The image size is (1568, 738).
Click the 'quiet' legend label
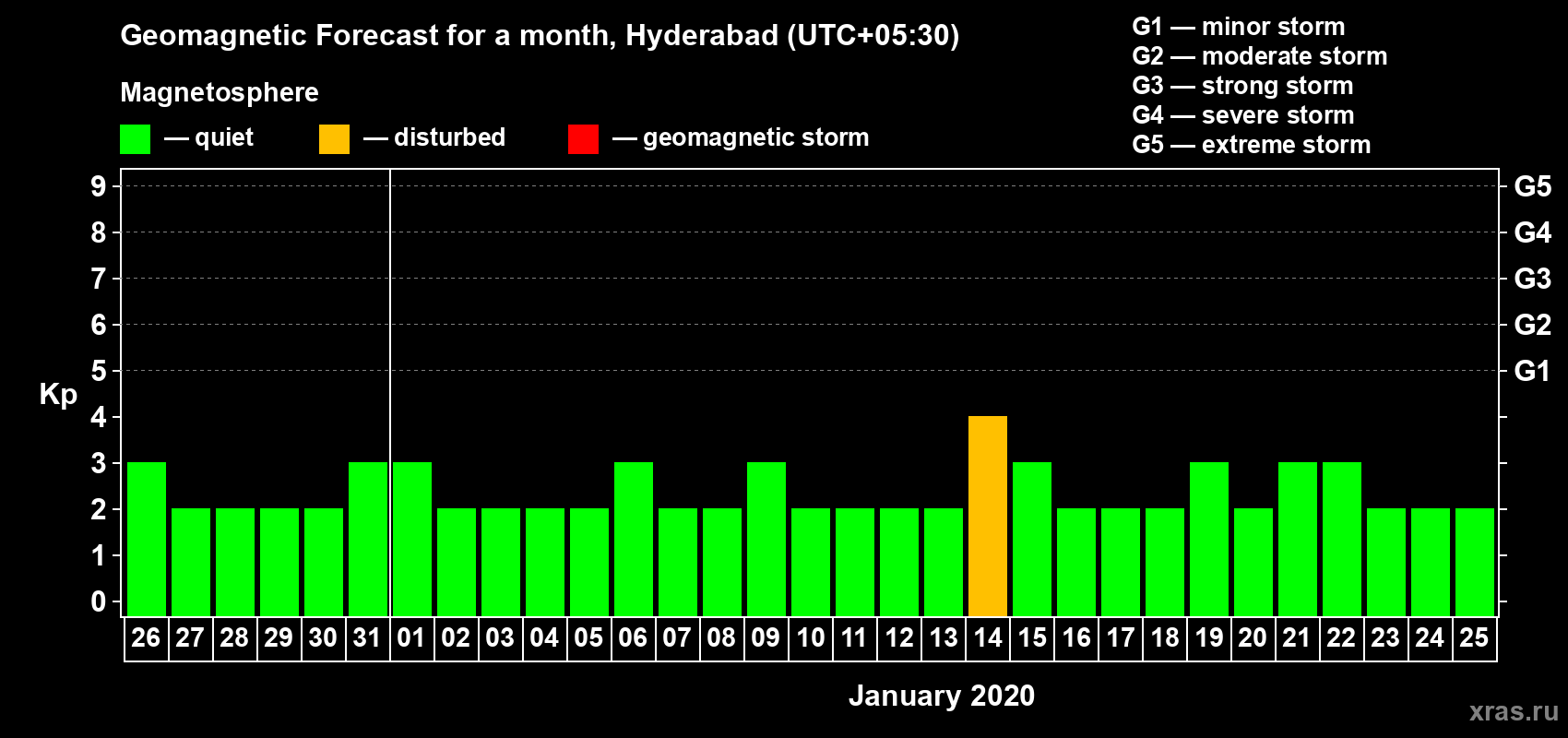(224, 138)
